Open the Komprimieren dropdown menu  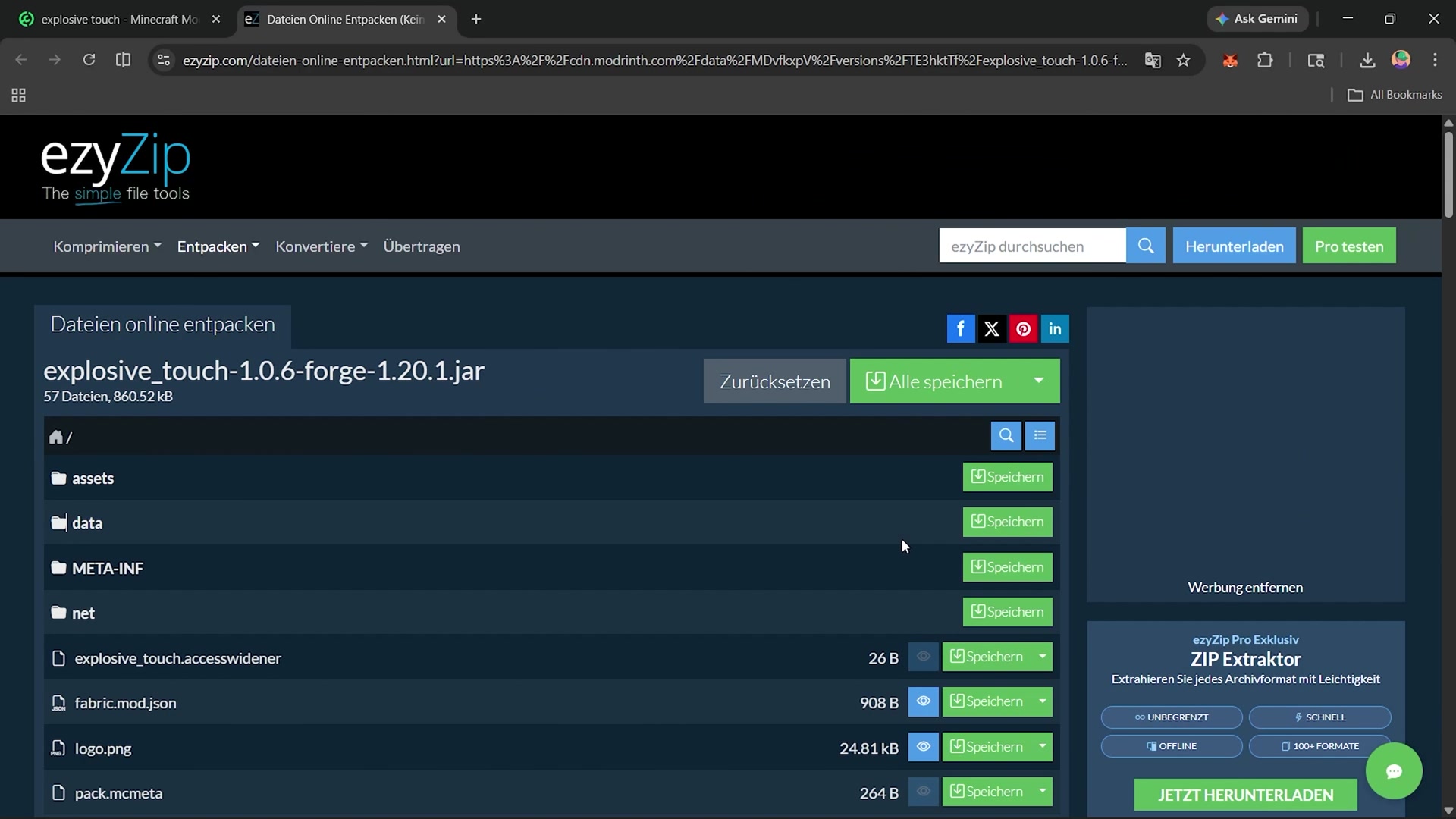[107, 246]
